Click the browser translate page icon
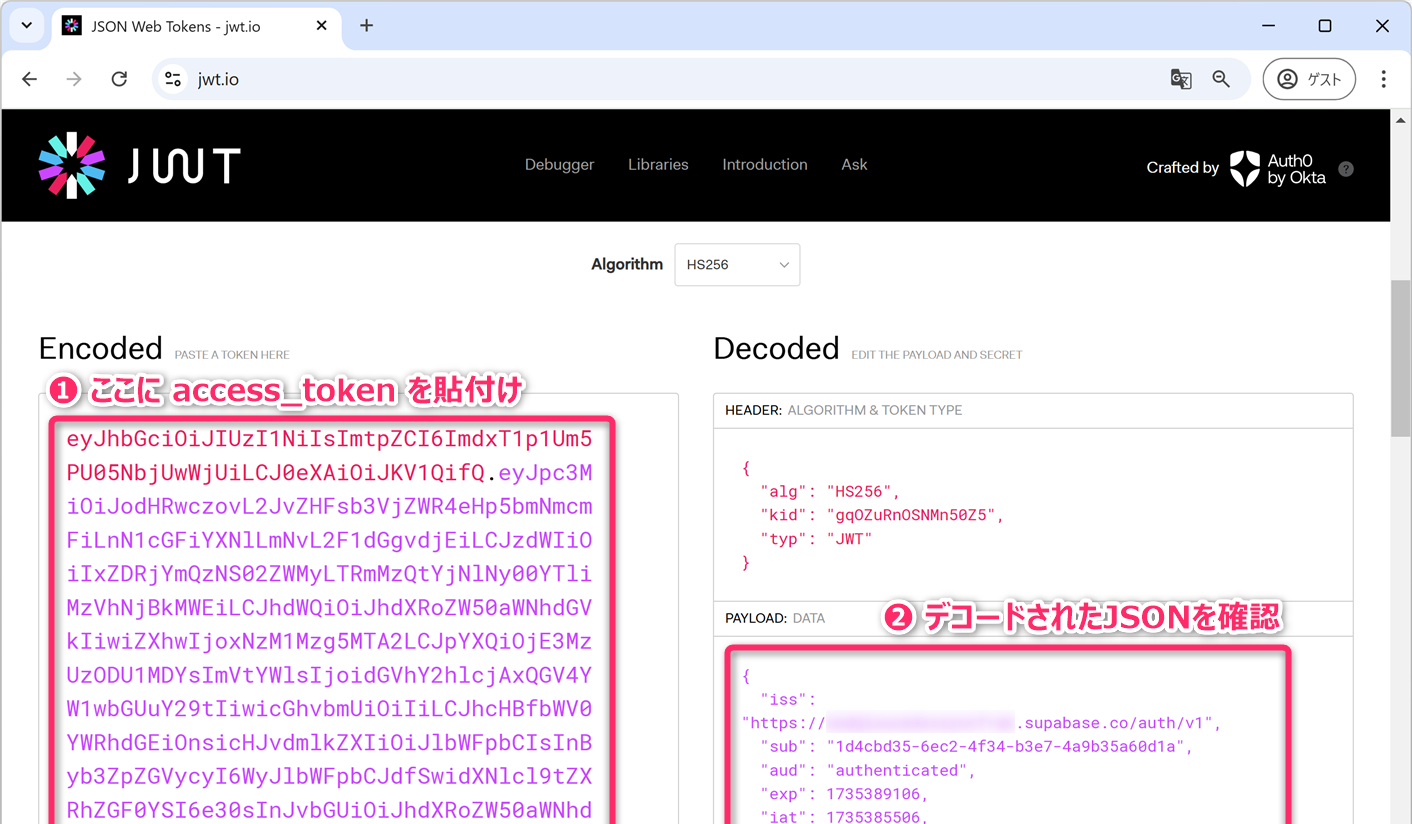 coord(1181,79)
